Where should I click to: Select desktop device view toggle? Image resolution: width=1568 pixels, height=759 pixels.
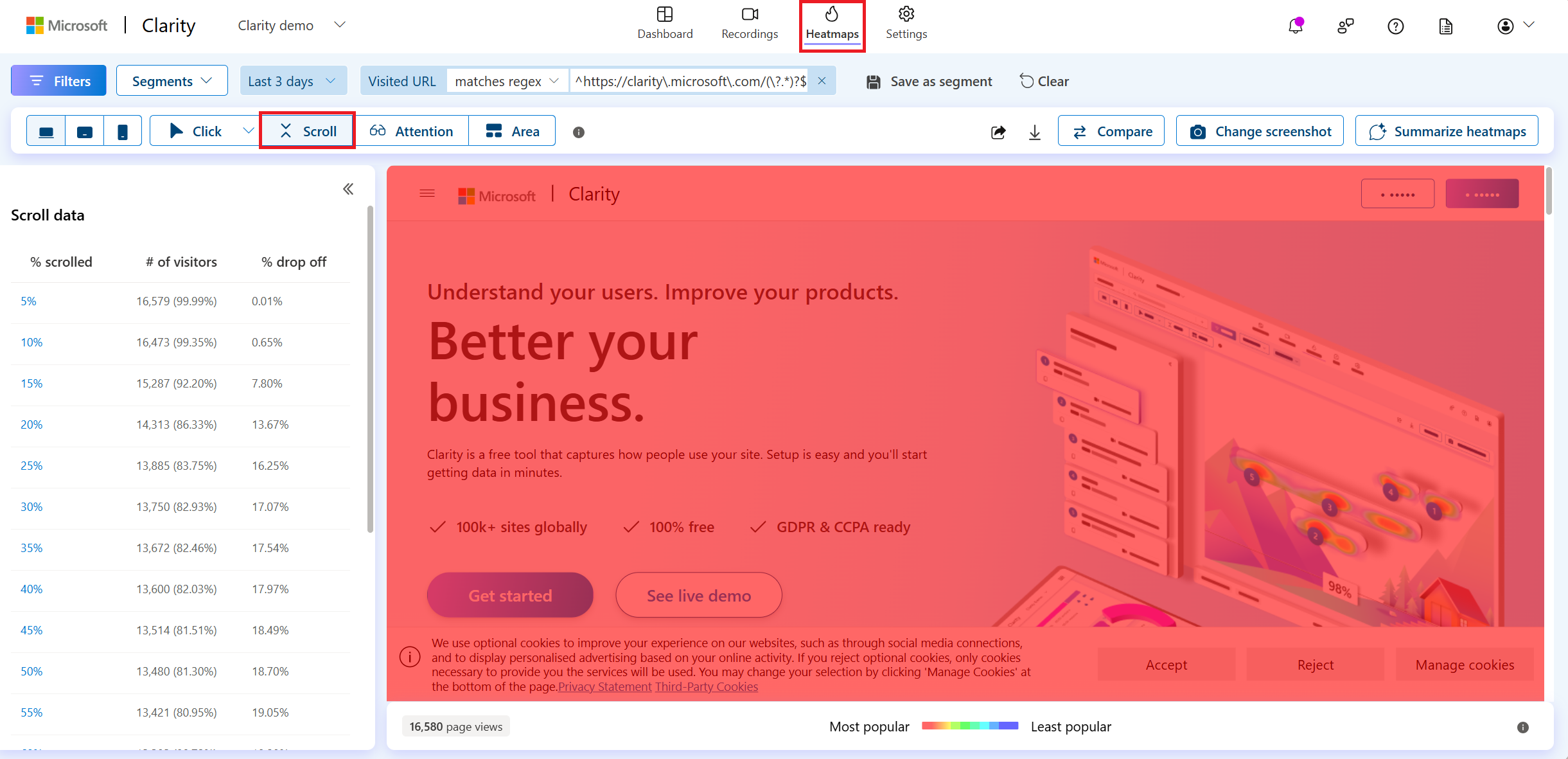[x=45, y=130]
